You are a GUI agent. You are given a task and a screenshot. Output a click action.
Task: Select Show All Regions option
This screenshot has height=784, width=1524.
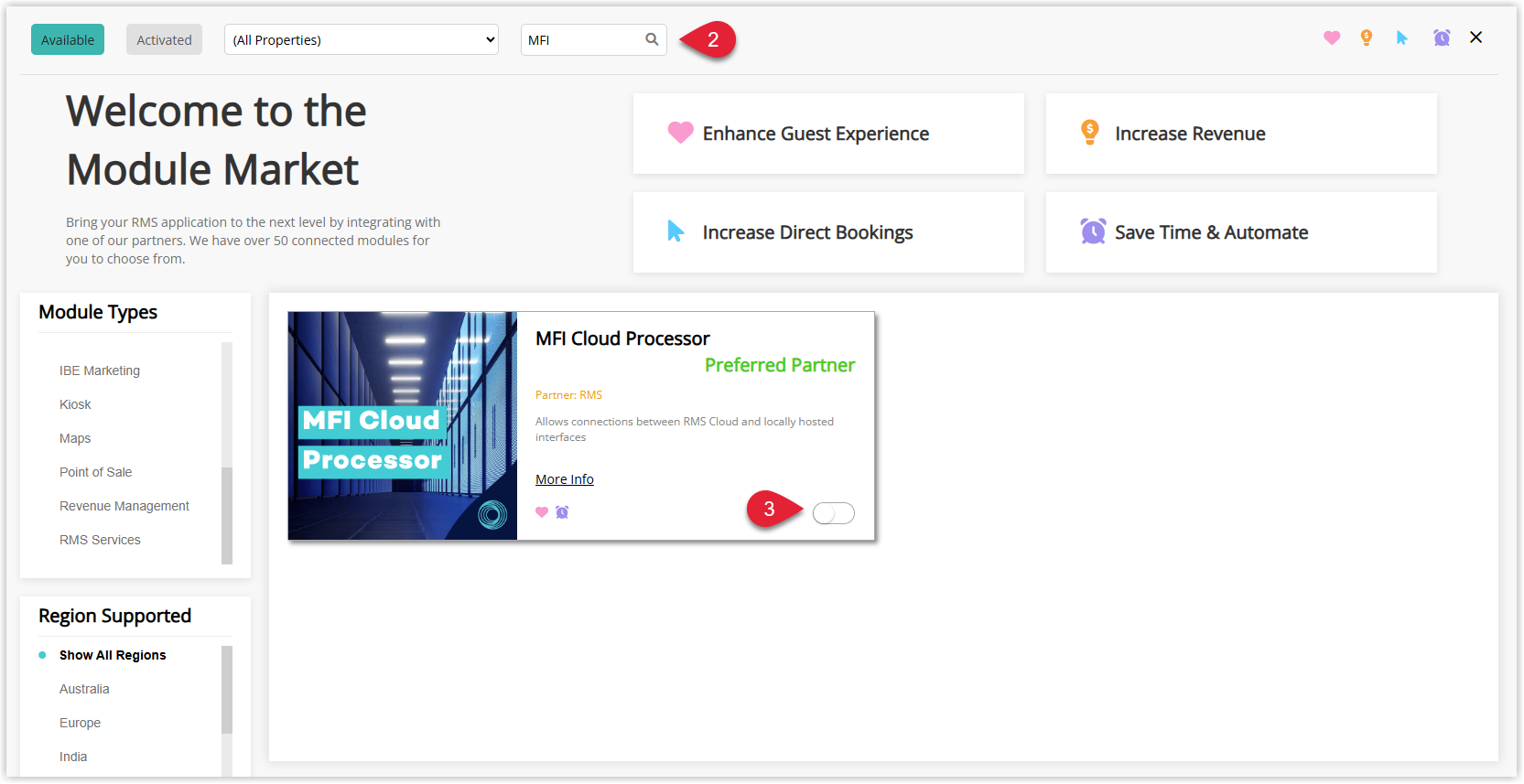point(113,655)
